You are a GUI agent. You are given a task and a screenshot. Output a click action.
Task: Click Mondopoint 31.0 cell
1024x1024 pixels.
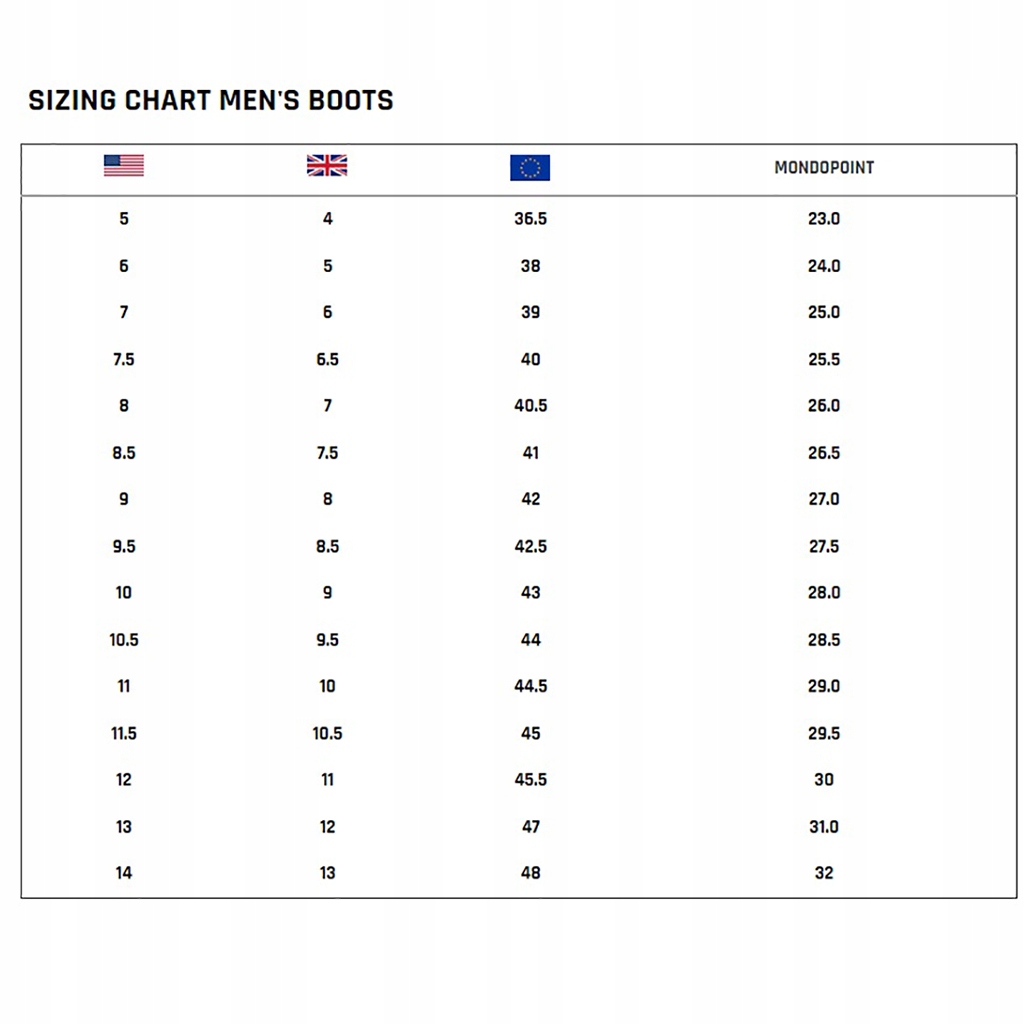(824, 827)
